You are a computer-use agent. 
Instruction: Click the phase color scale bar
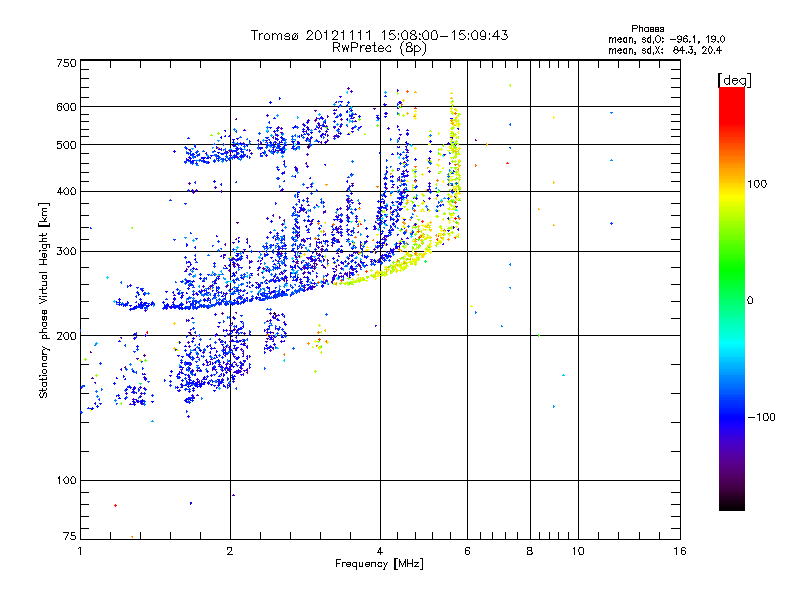[732, 298]
